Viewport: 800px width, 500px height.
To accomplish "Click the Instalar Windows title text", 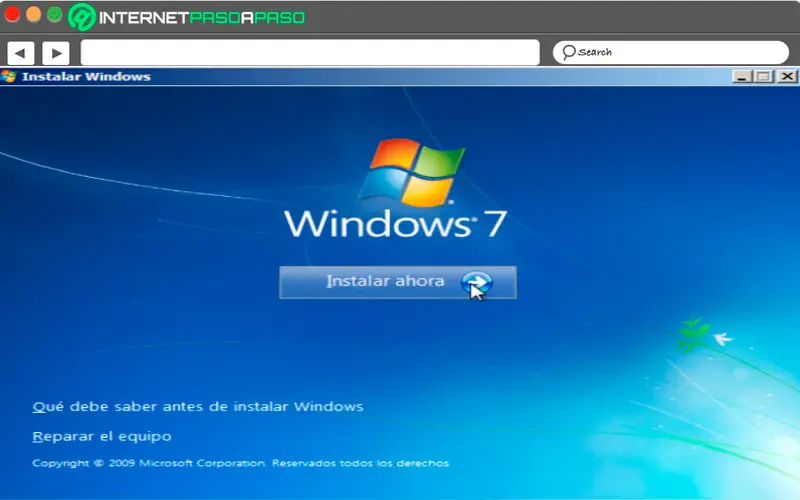I will (x=86, y=77).
